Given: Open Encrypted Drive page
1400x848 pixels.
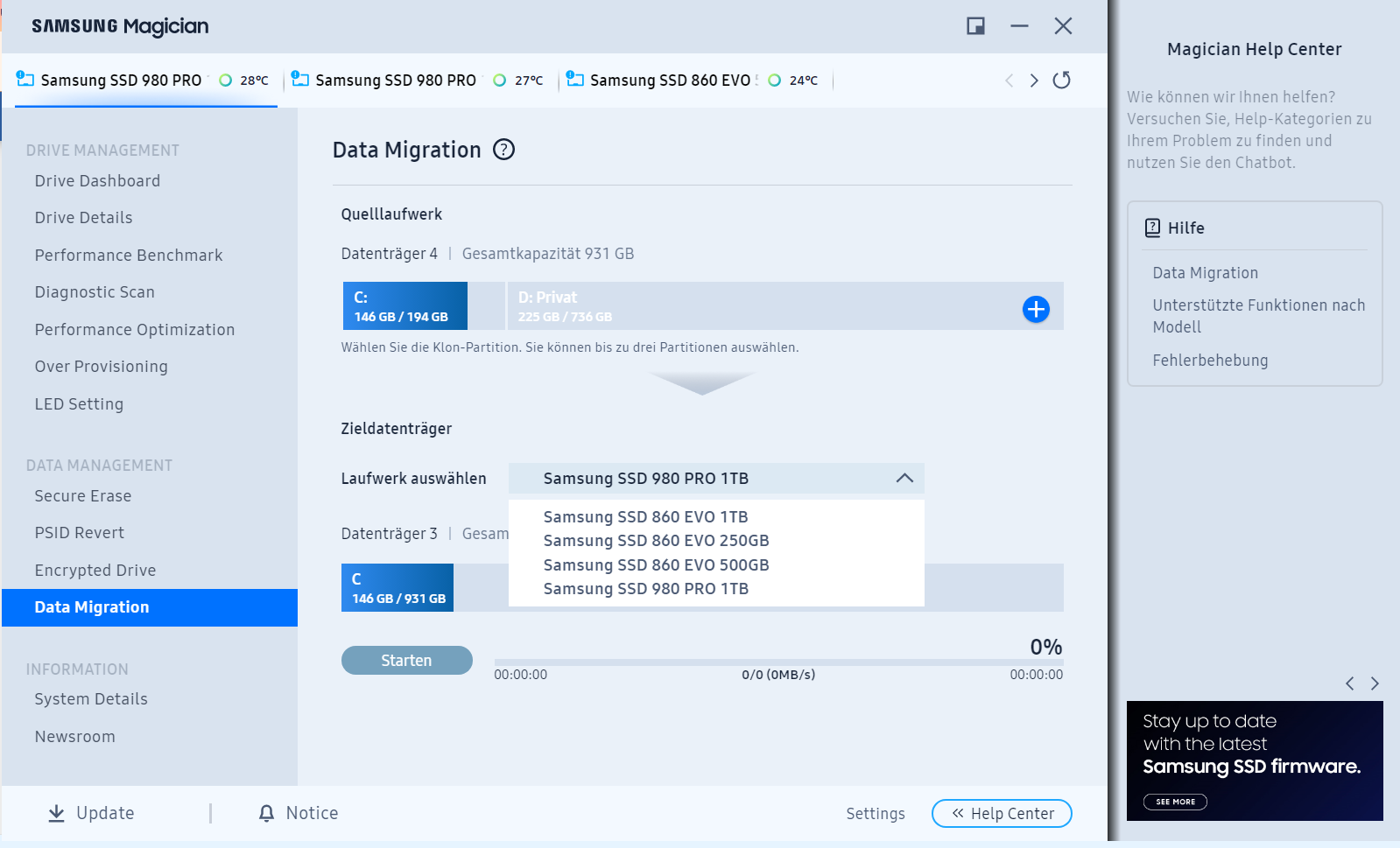Looking at the screenshot, I should (x=95, y=571).
